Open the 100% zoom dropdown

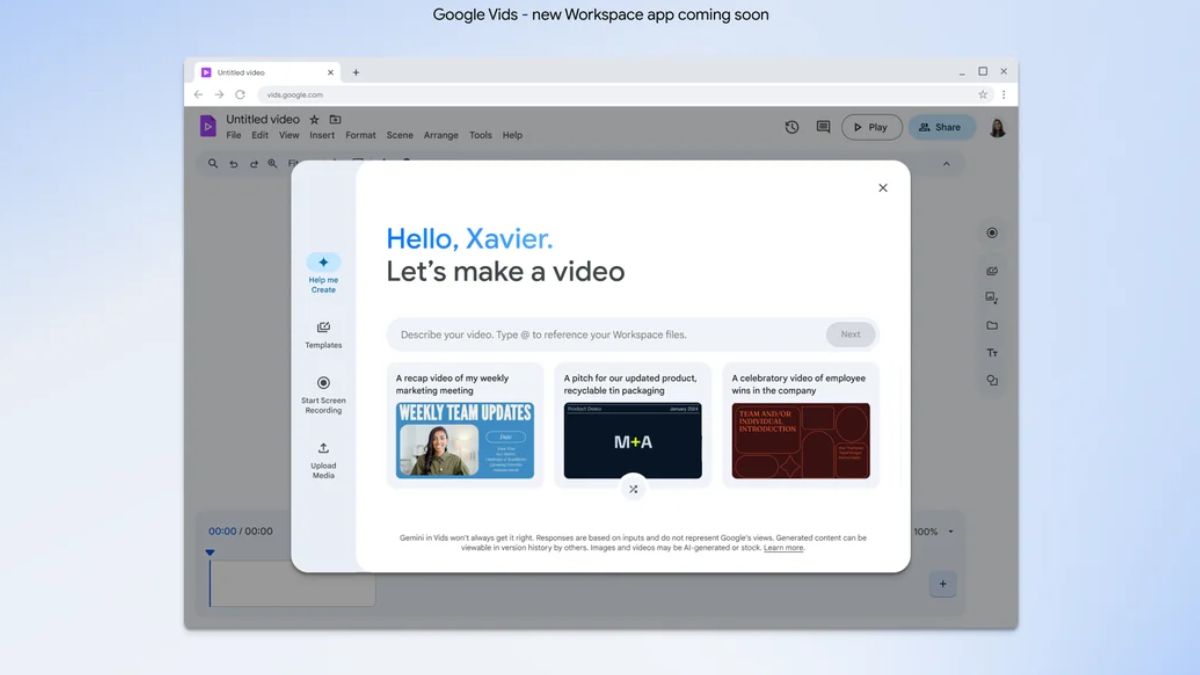(x=934, y=531)
